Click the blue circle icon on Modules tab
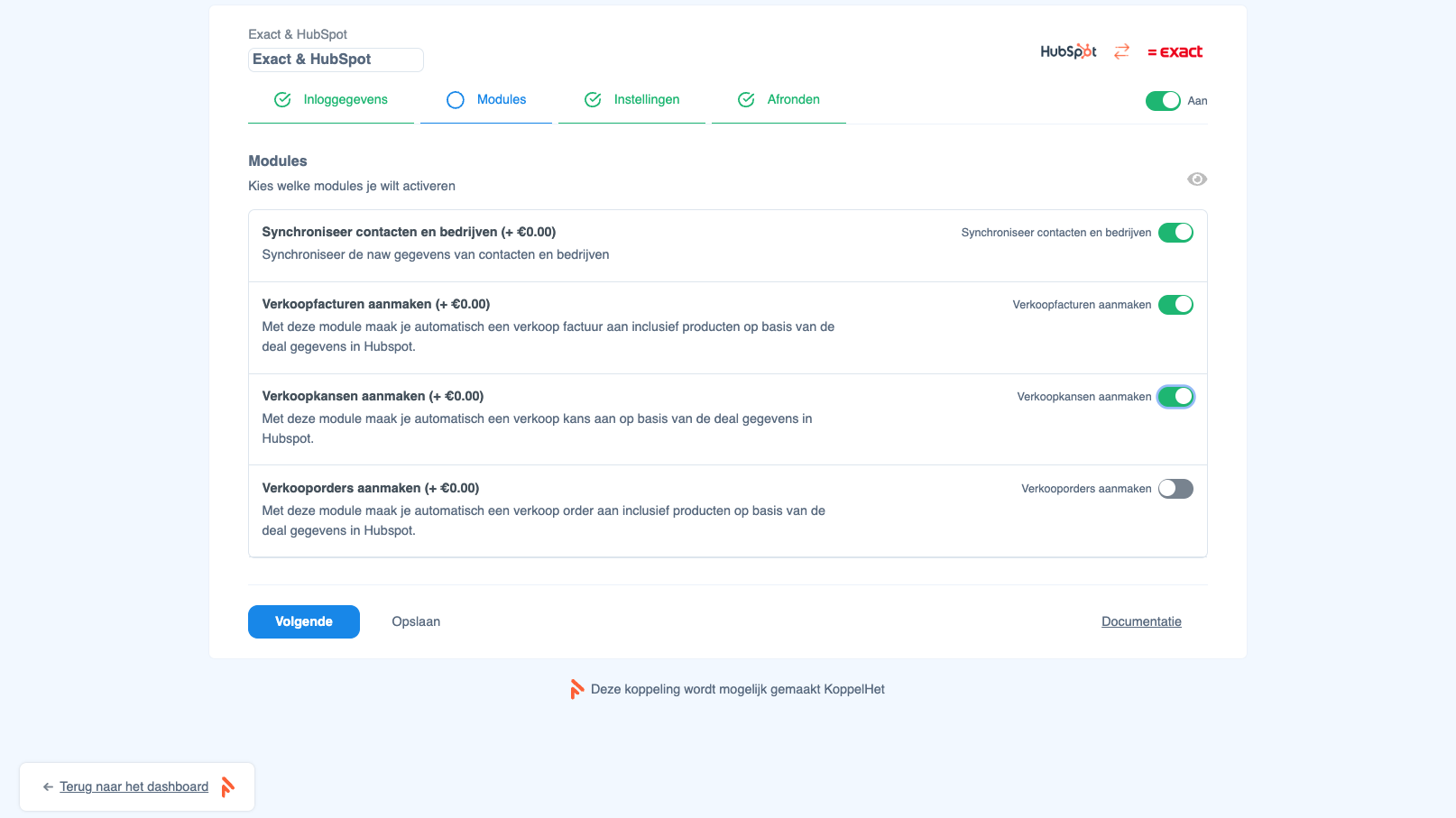This screenshot has width=1456, height=818. [x=455, y=99]
